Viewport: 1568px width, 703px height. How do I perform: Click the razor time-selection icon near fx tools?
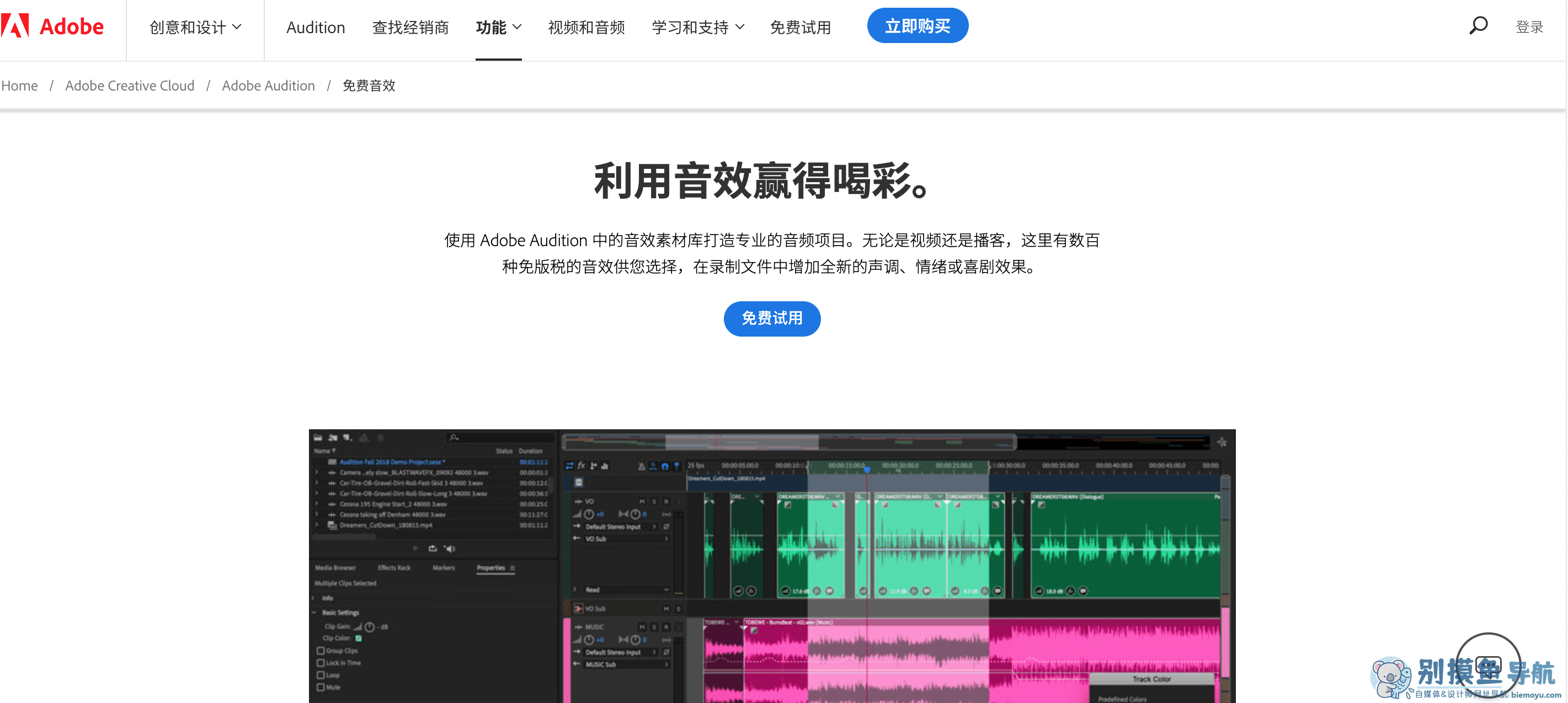[x=594, y=466]
